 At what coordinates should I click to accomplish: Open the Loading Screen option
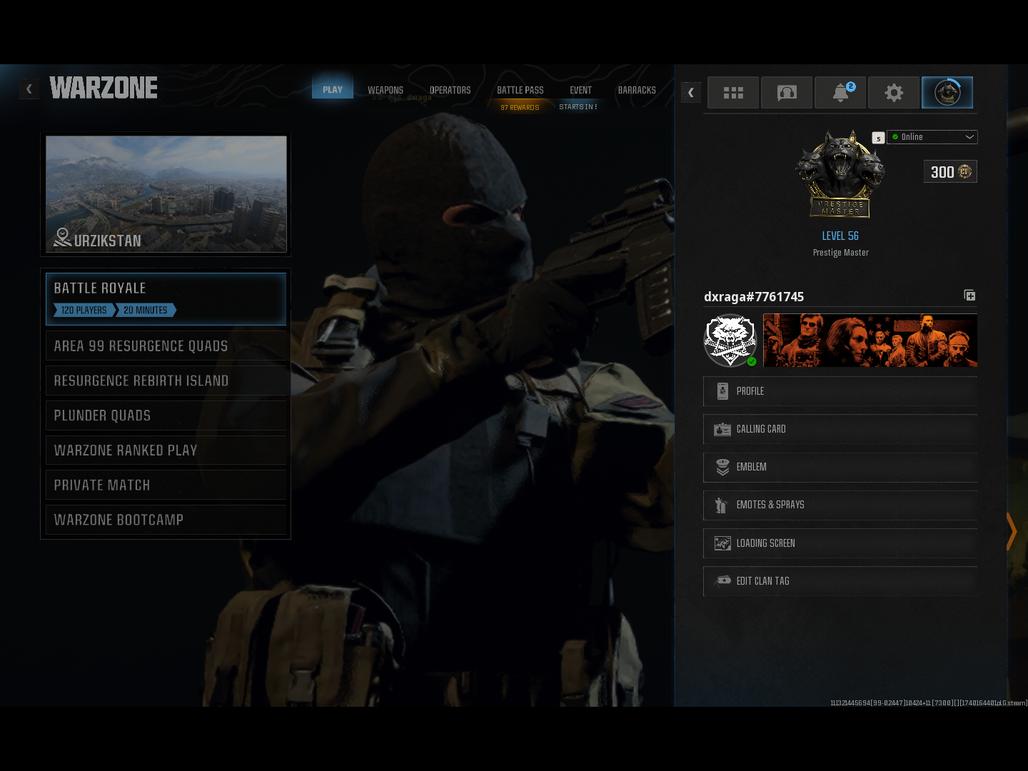(x=840, y=544)
